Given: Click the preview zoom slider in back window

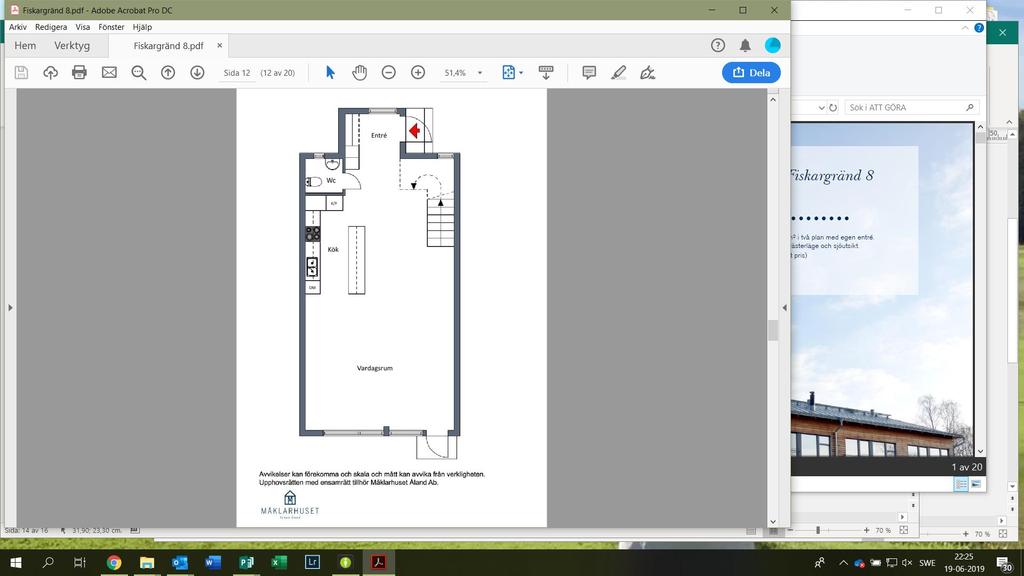Looking at the screenshot, I should (x=818, y=530).
